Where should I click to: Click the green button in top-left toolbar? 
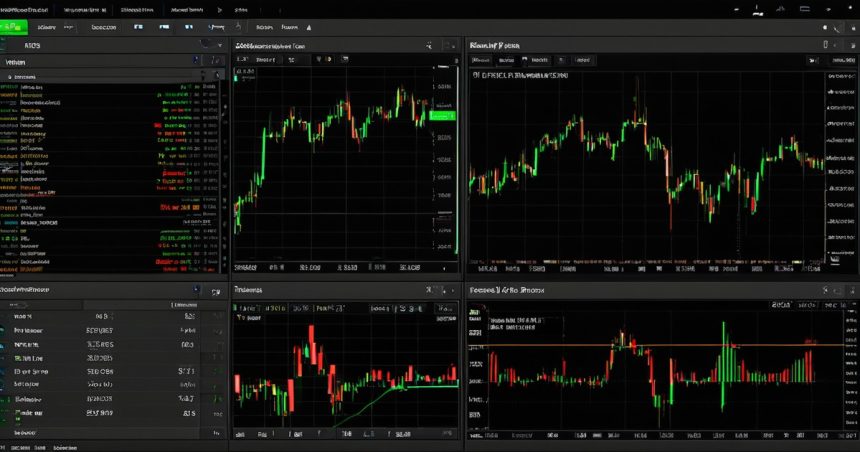click(13, 26)
